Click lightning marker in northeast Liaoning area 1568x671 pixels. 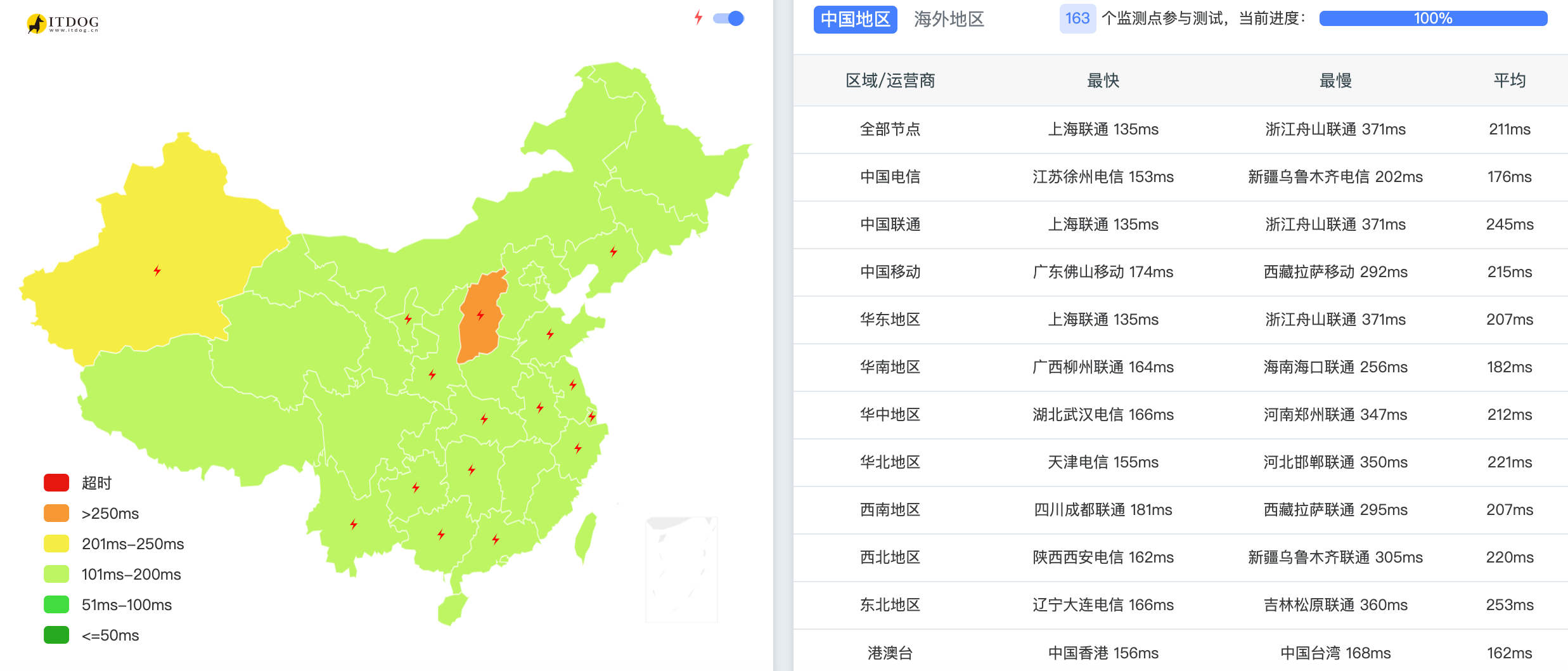tap(614, 252)
